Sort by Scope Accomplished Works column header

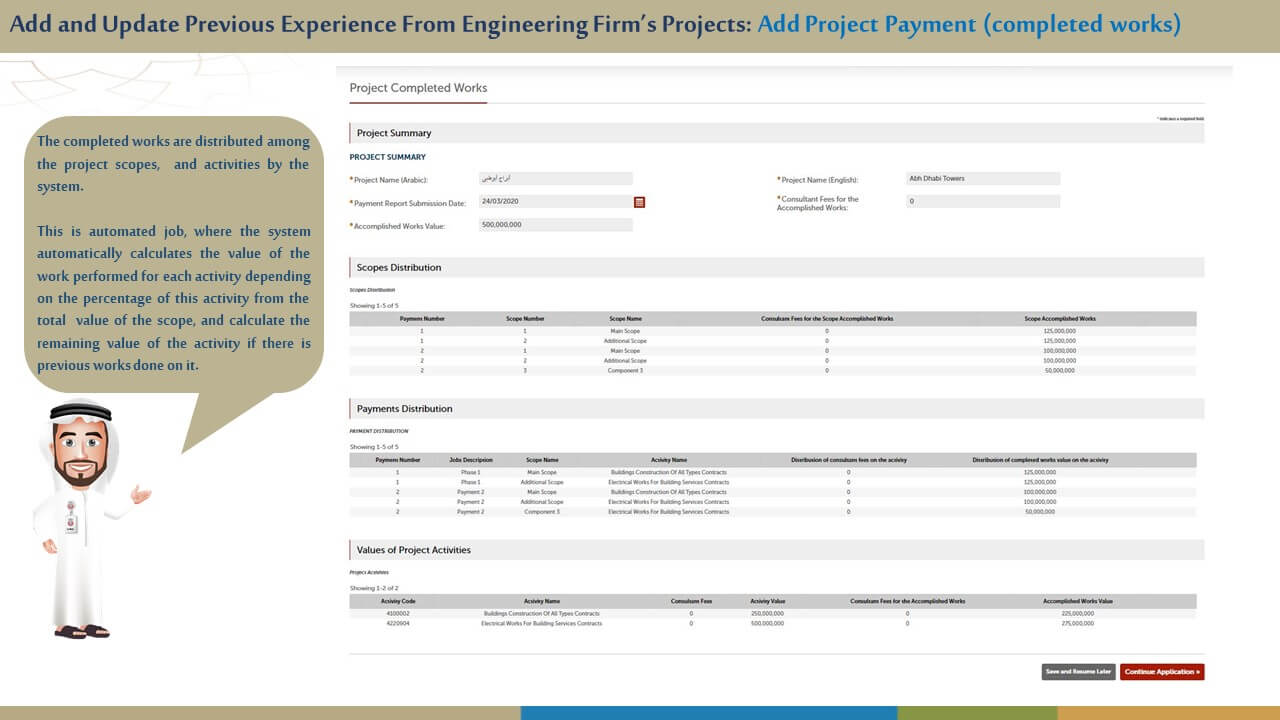coord(1060,319)
